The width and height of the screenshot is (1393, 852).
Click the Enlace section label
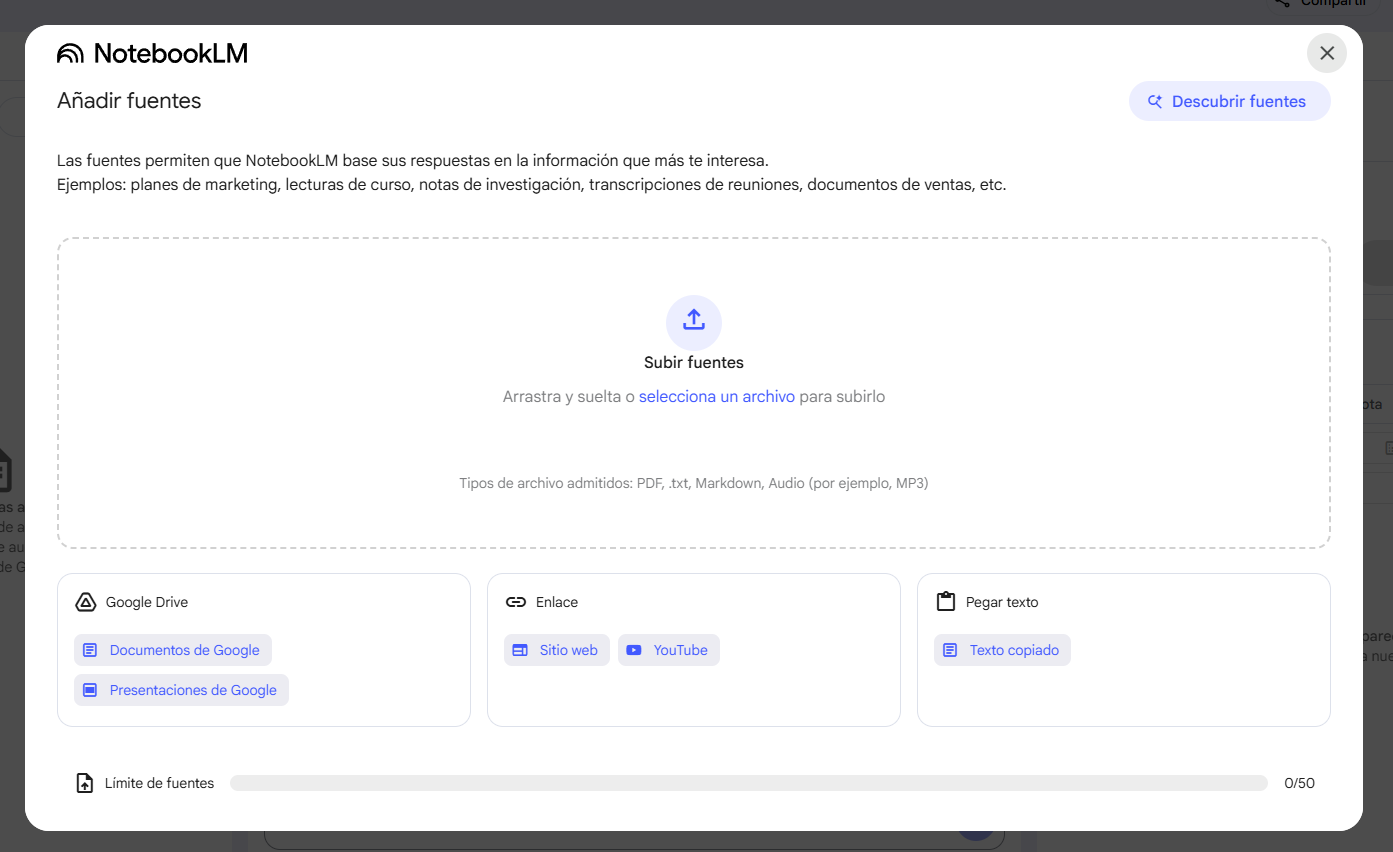557,602
